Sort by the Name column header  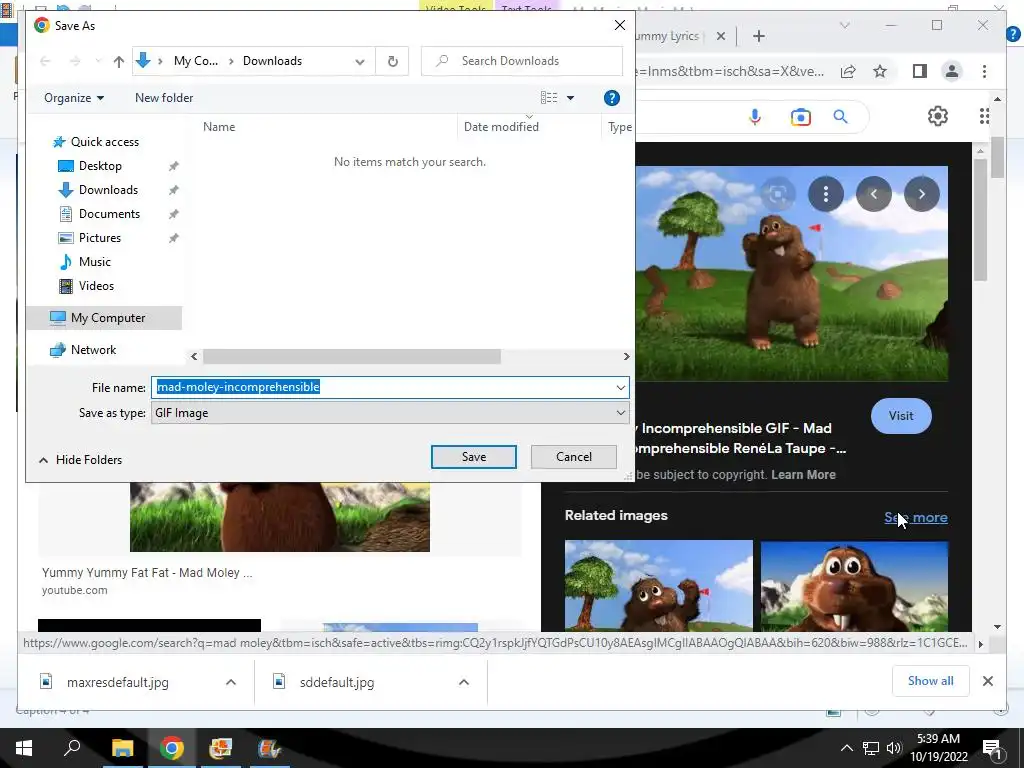(x=219, y=127)
